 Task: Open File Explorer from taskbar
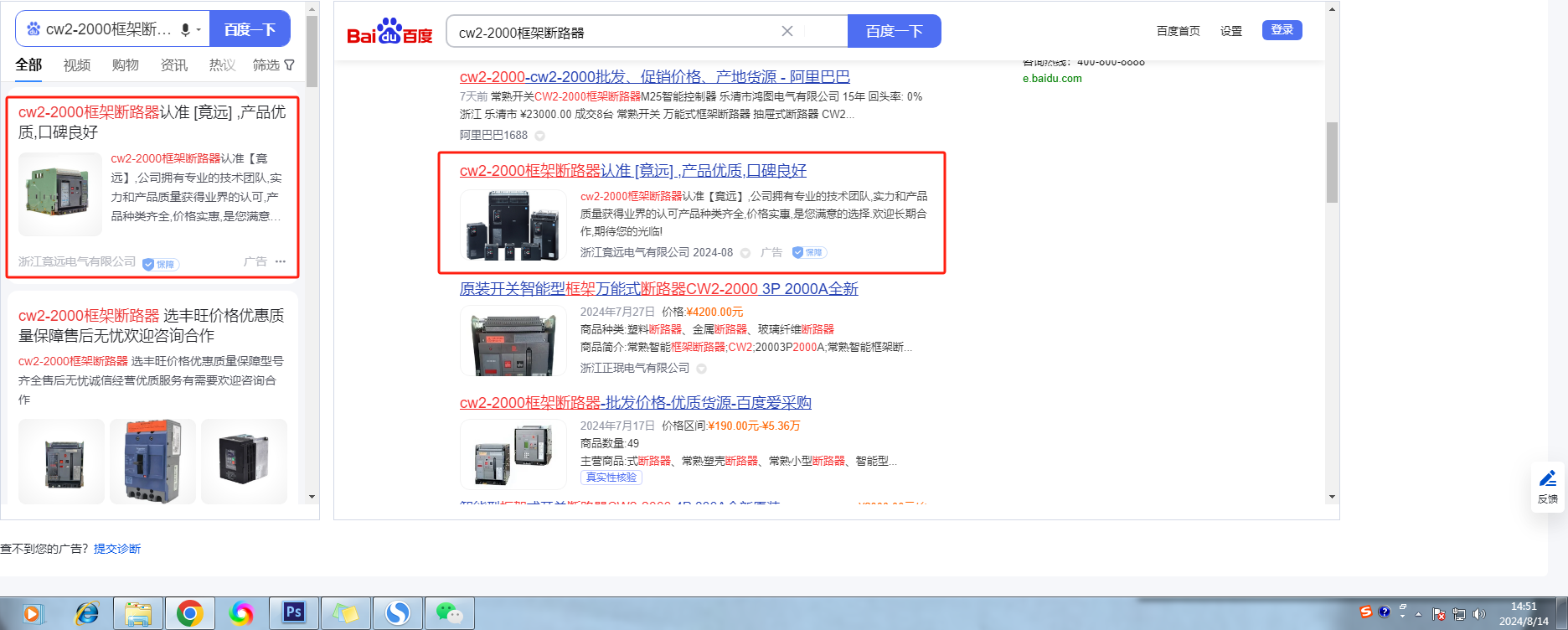[x=138, y=614]
